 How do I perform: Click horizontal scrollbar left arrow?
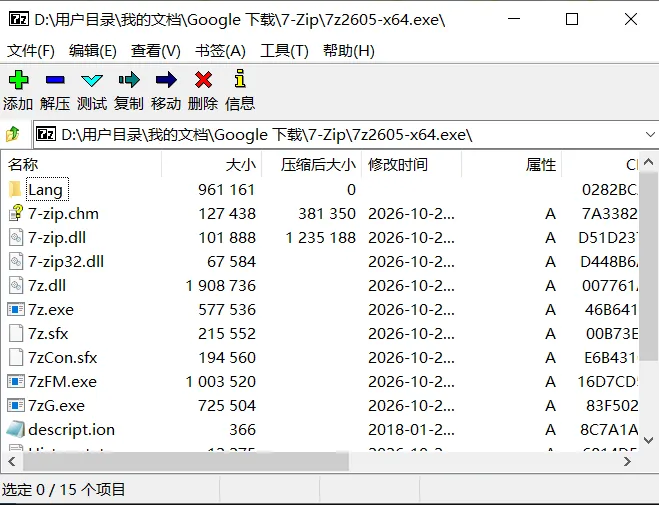(12, 461)
